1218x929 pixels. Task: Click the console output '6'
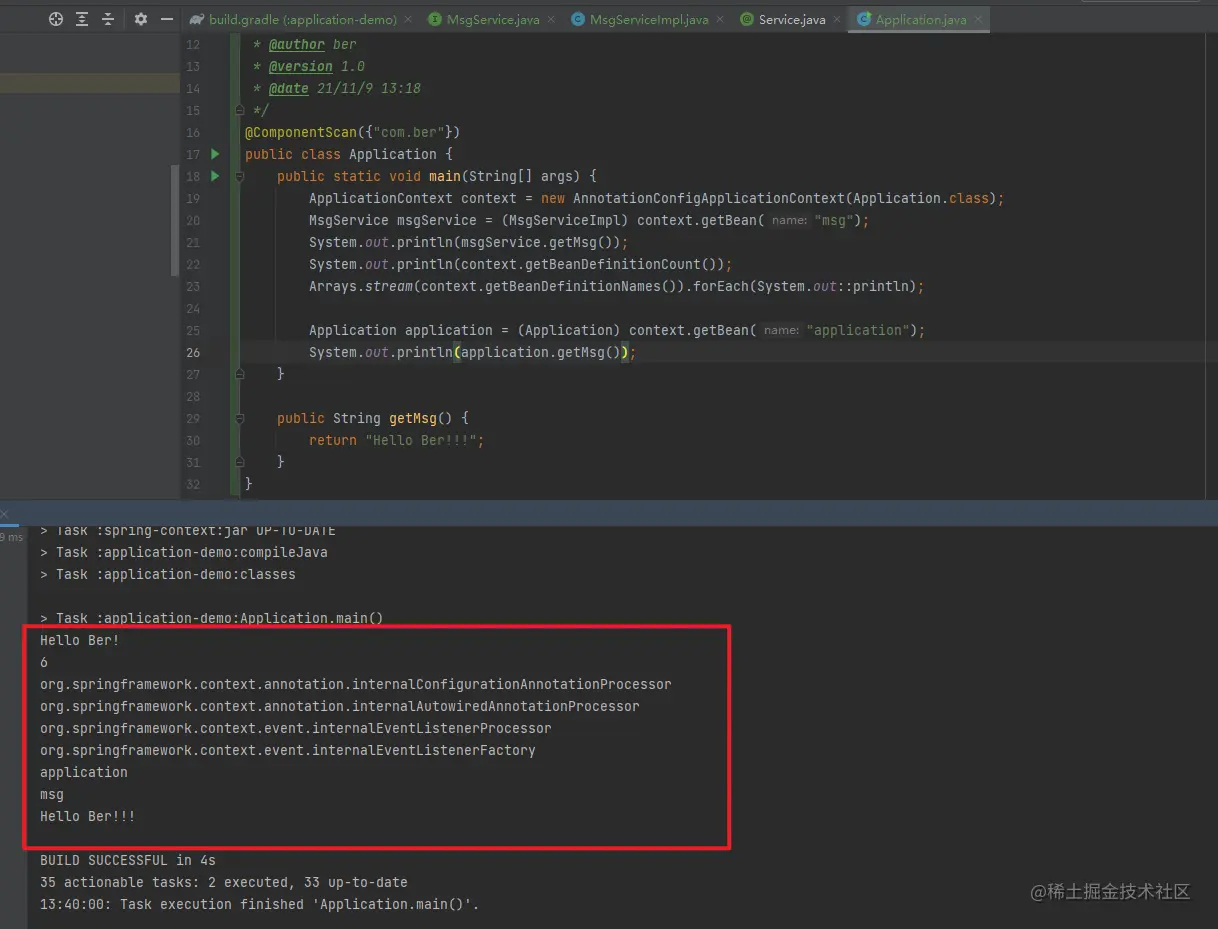click(x=44, y=662)
